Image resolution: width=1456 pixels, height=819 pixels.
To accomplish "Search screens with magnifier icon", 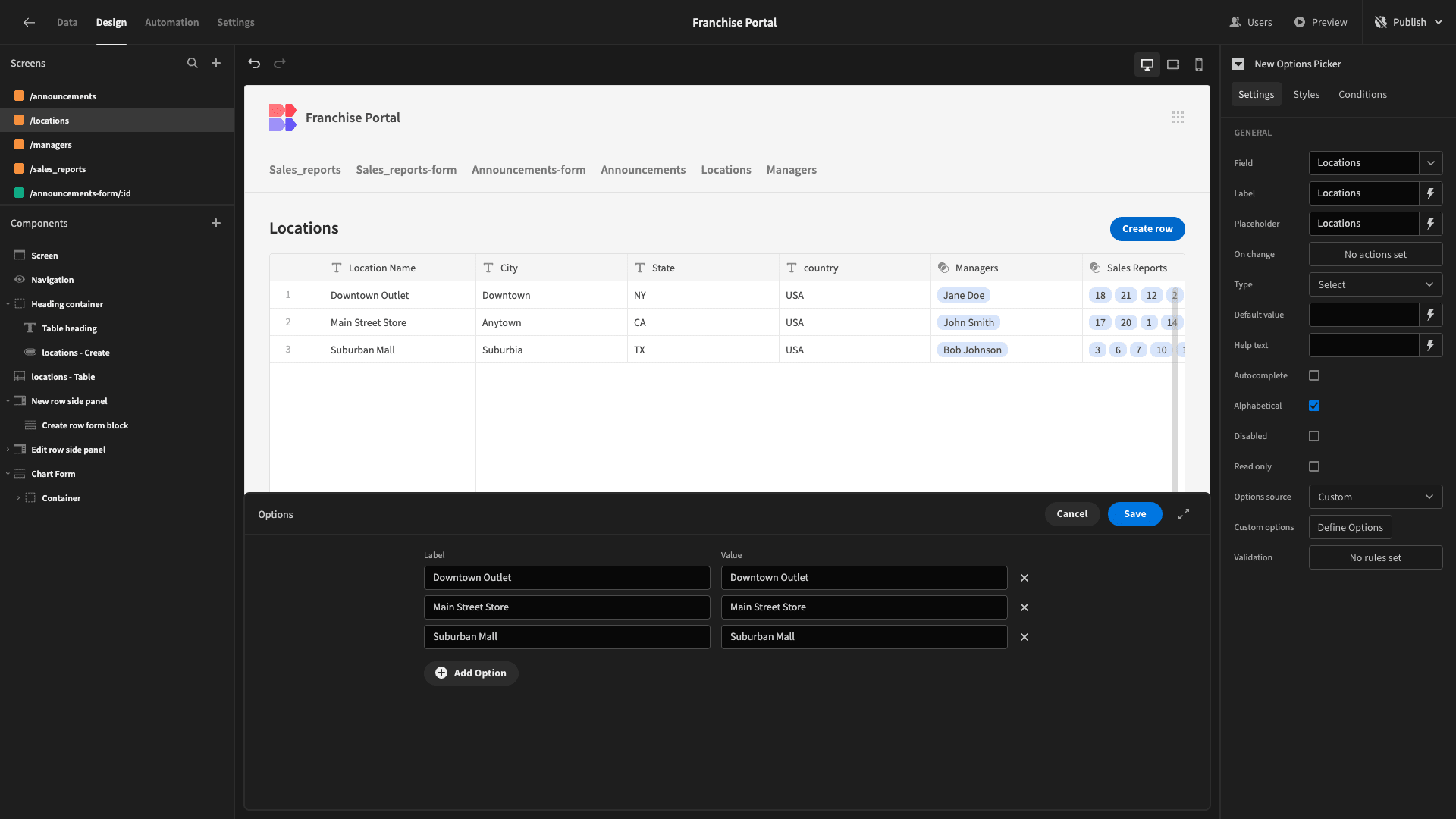I will point(193,64).
